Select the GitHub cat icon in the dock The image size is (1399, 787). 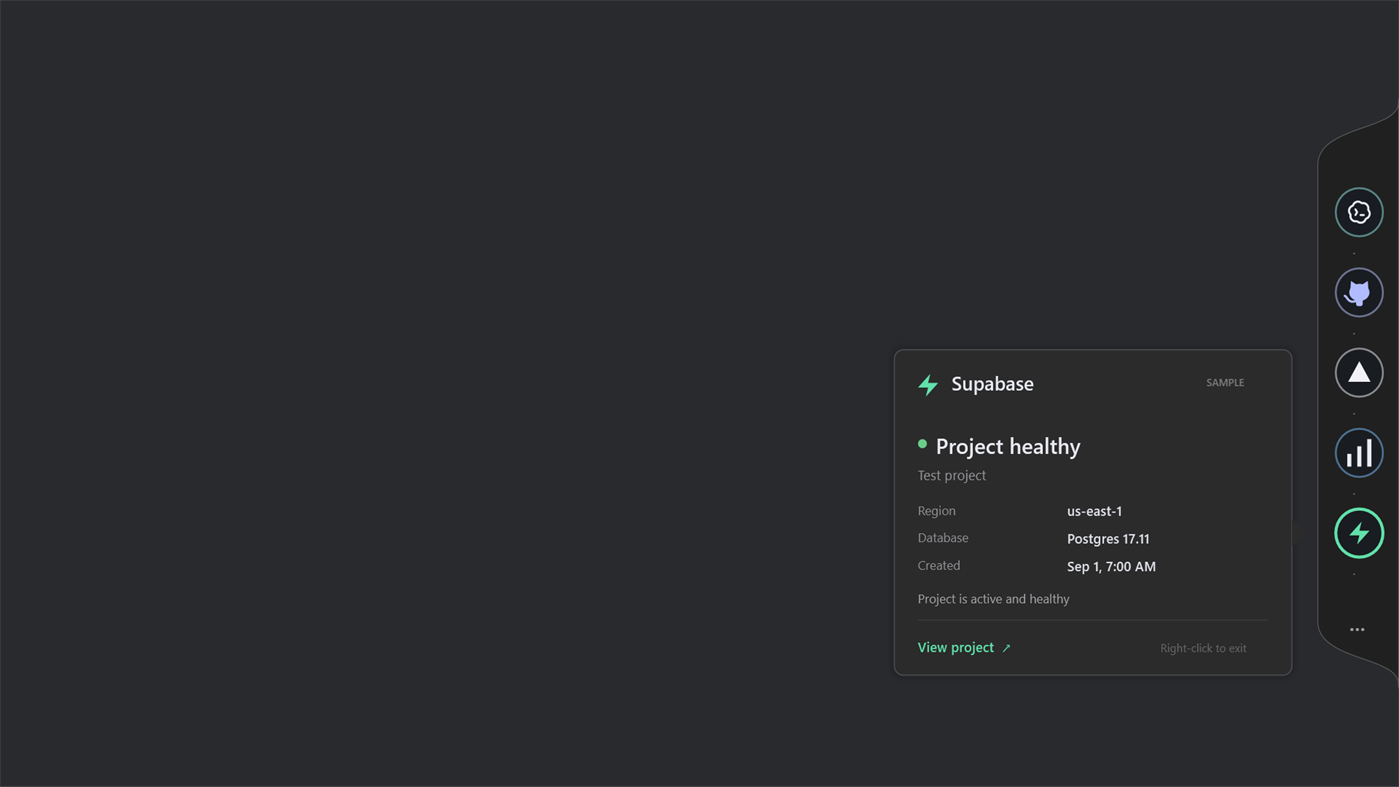tap(1359, 292)
